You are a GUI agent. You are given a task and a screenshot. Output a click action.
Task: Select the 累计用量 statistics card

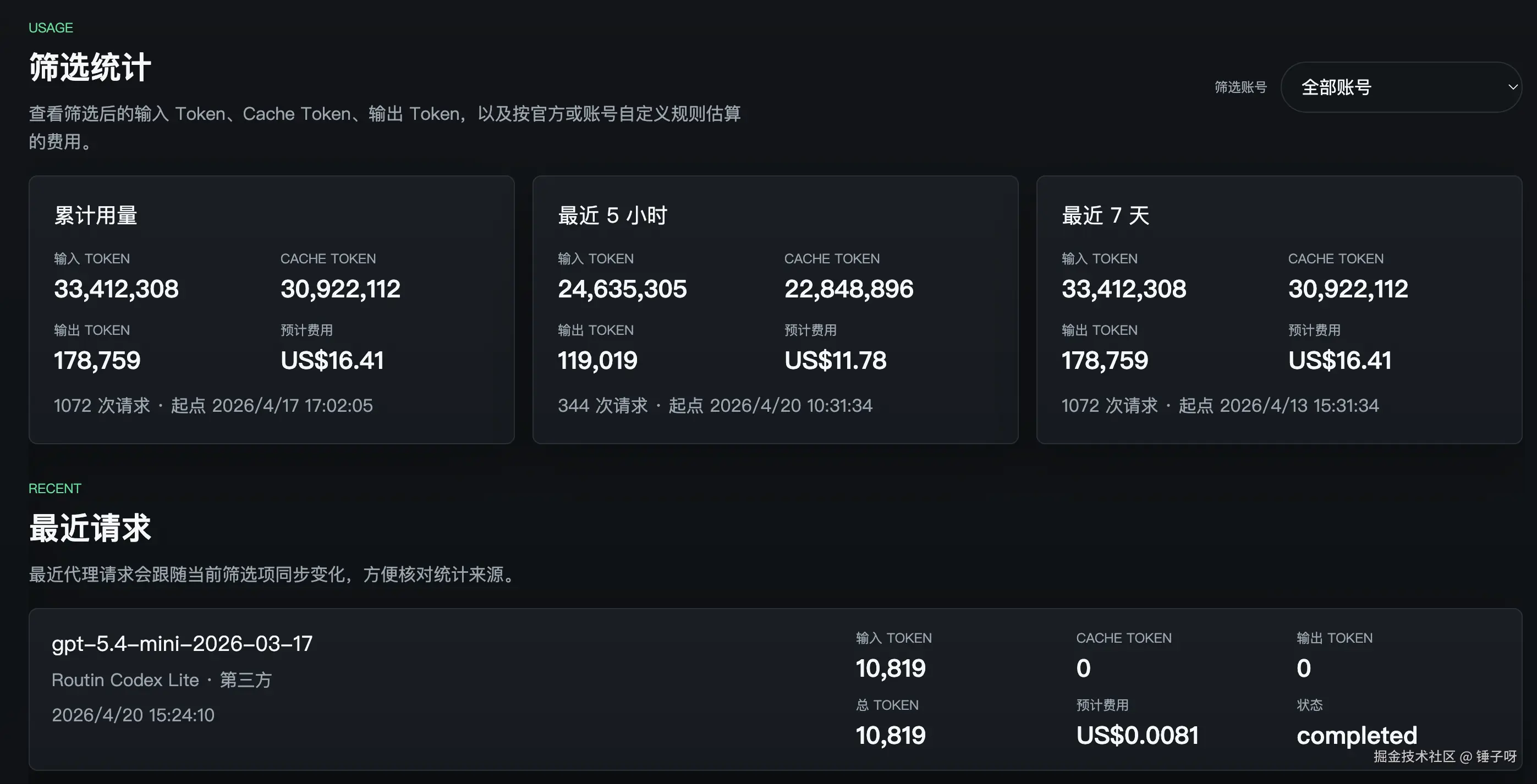click(272, 309)
